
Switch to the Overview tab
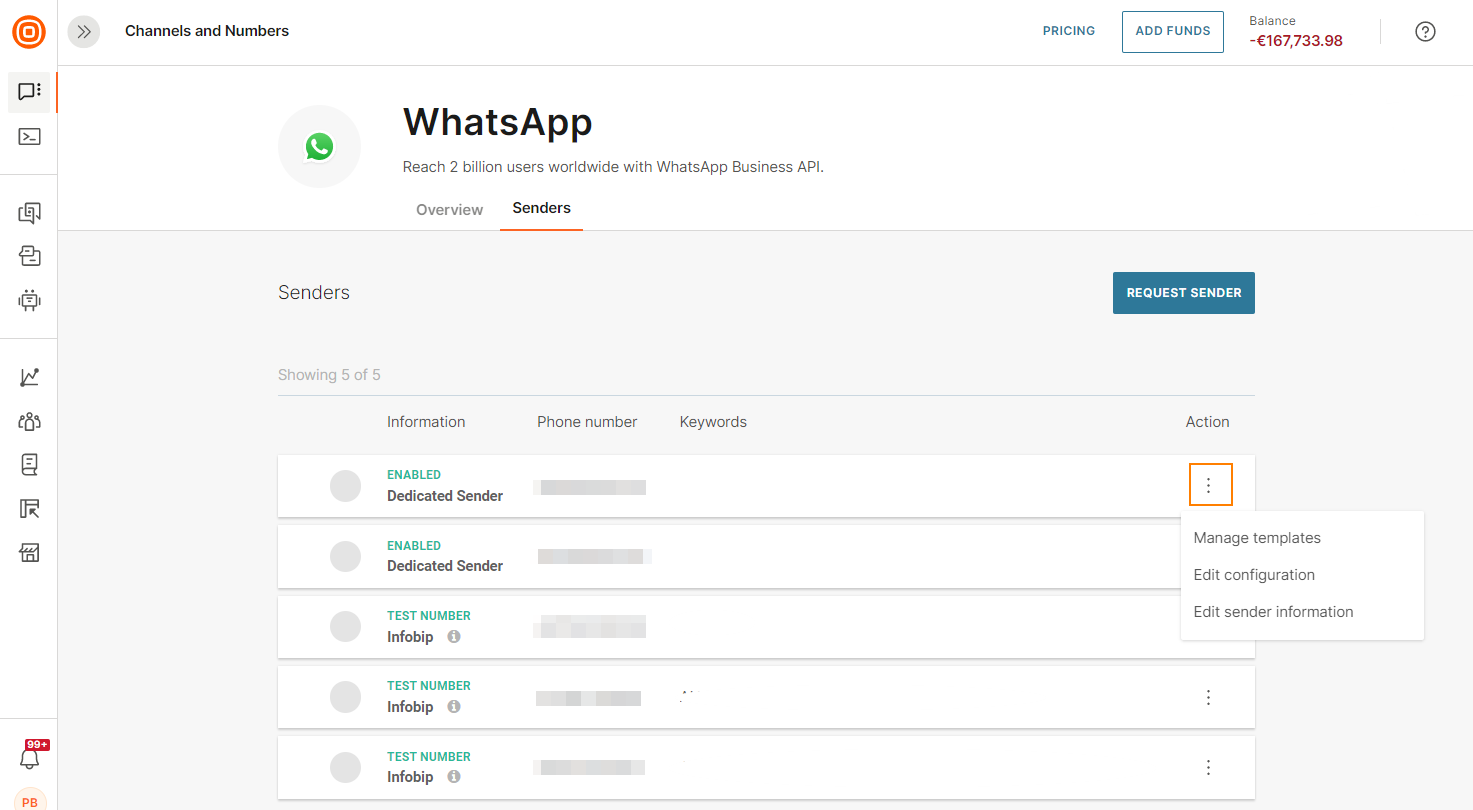click(x=449, y=210)
